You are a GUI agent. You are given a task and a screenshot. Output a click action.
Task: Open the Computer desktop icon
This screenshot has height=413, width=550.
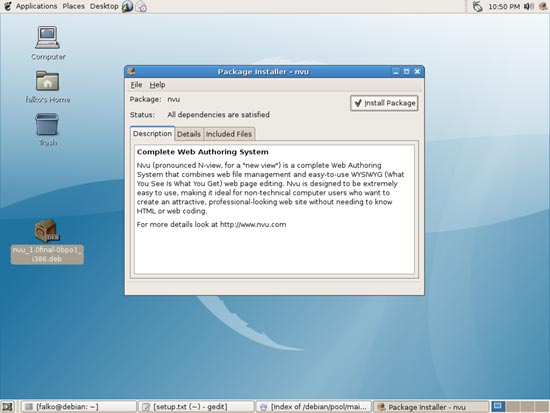point(47,37)
